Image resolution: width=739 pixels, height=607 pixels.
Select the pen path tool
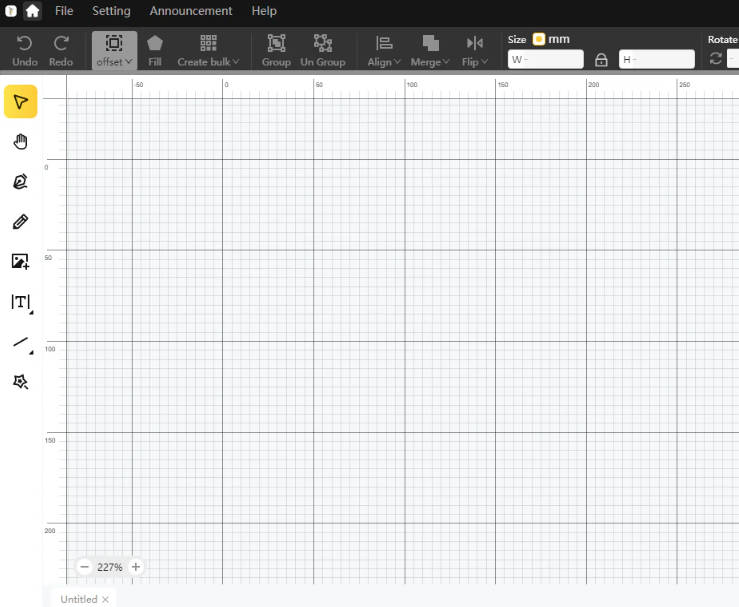click(20, 182)
